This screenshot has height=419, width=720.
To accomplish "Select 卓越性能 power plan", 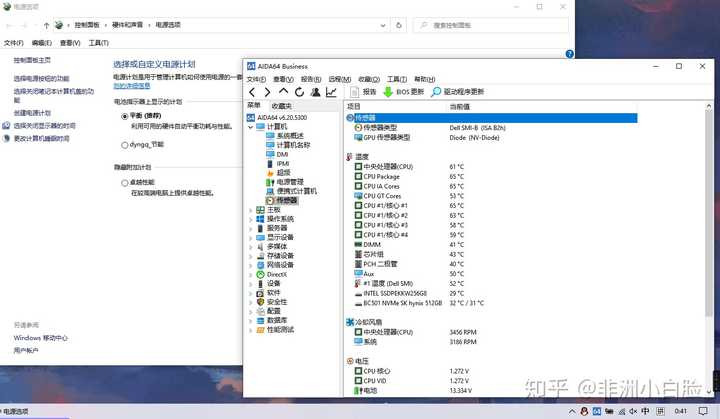I will point(124,183).
